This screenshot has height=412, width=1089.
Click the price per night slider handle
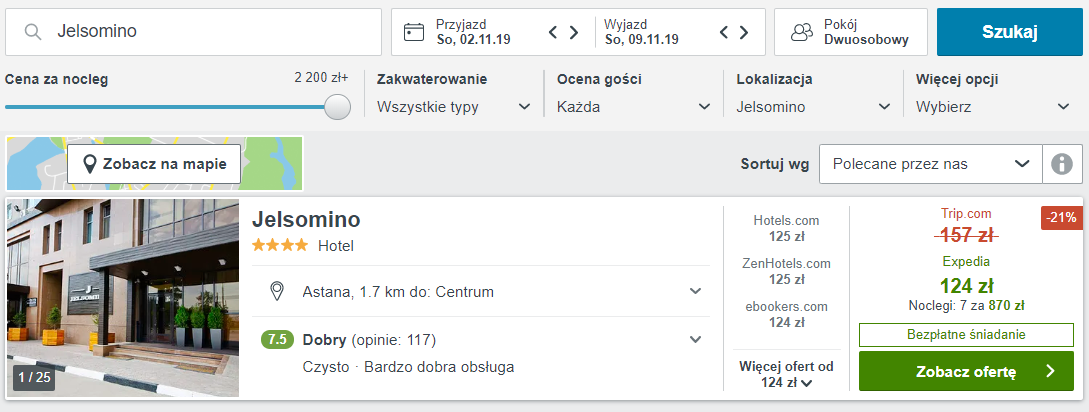point(338,107)
